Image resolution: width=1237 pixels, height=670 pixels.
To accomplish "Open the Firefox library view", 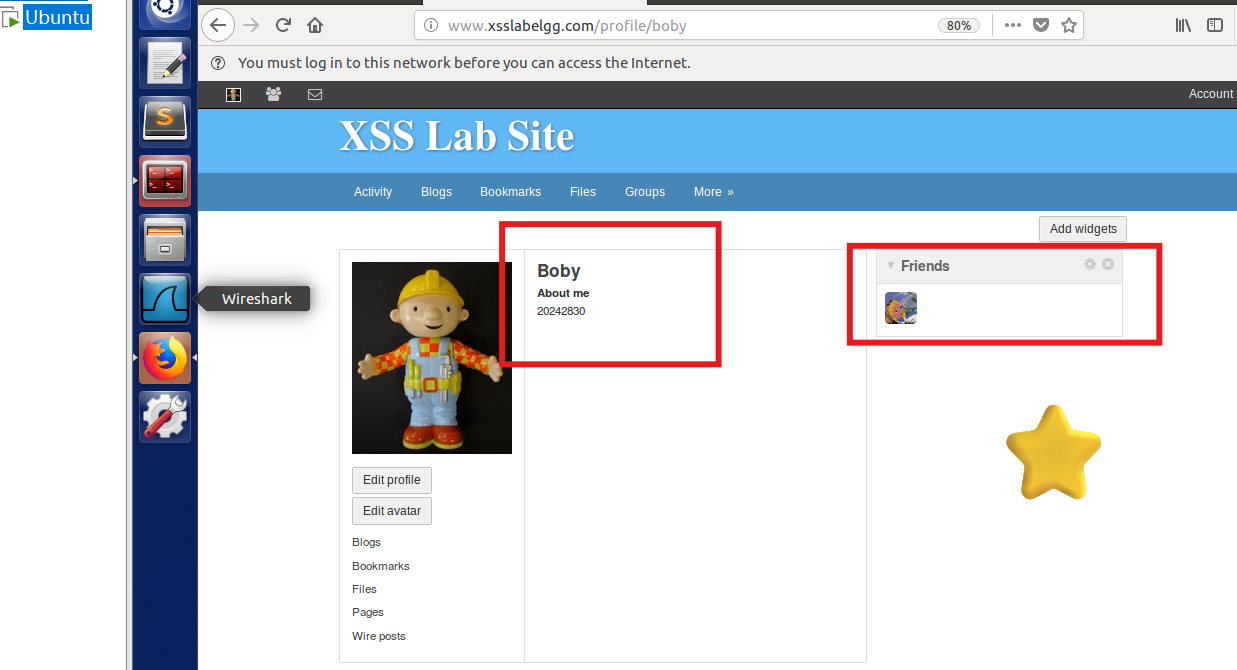I will pyautogui.click(x=1183, y=25).
